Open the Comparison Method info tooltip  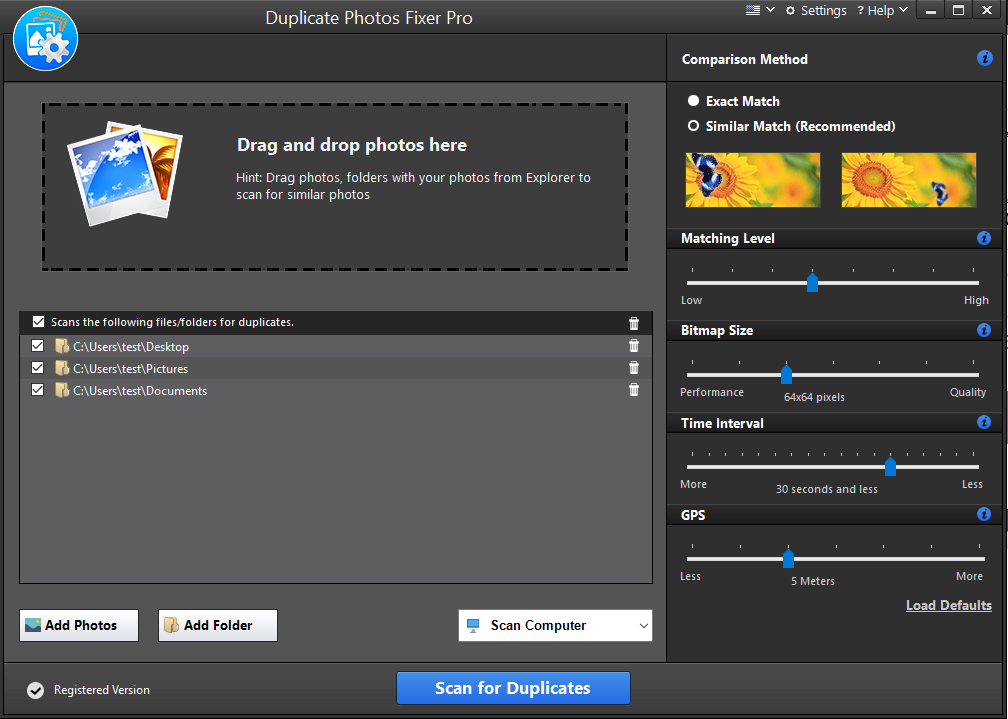tap(983, 58)
